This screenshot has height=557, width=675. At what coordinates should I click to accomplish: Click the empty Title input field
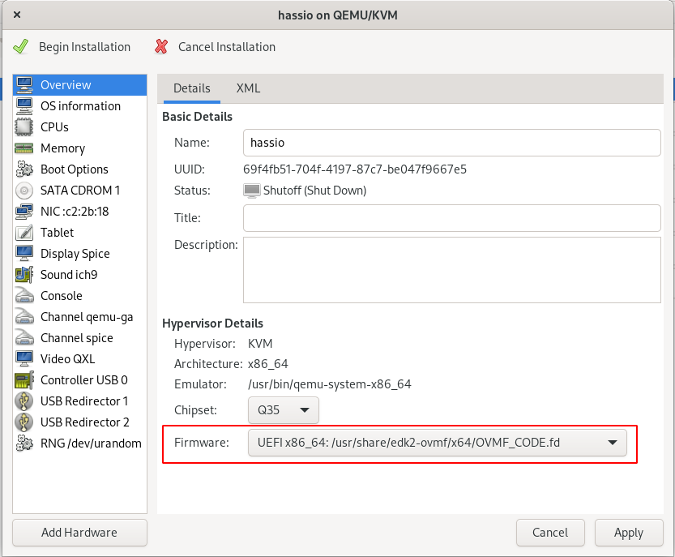click(452, 218)
